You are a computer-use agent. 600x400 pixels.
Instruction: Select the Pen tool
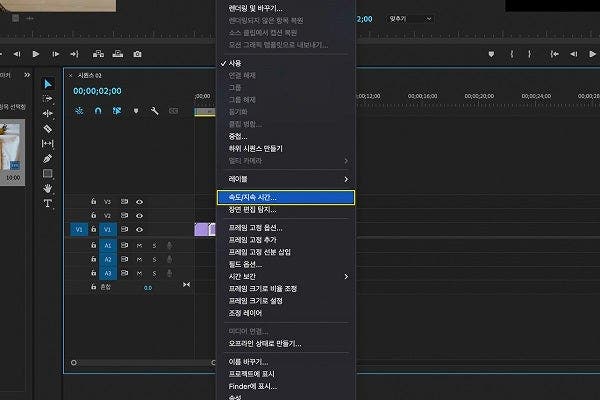48,158
